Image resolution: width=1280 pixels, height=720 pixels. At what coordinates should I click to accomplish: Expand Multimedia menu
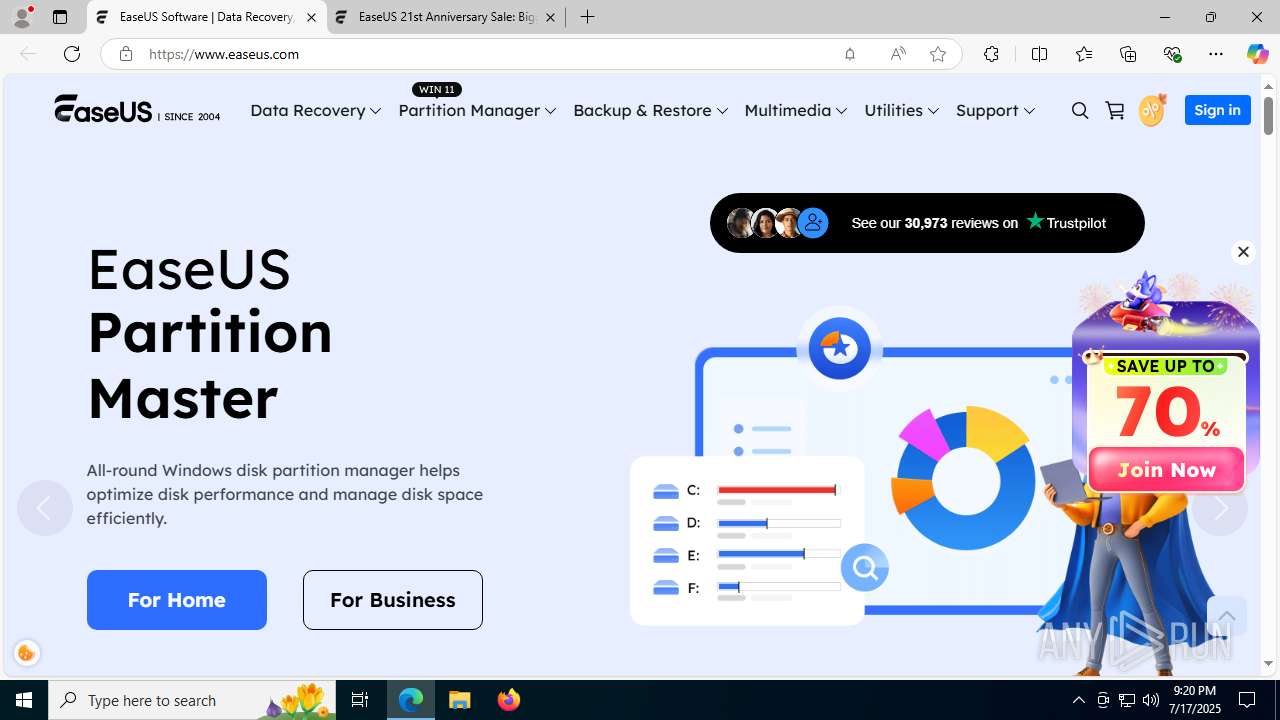point(795,110)
